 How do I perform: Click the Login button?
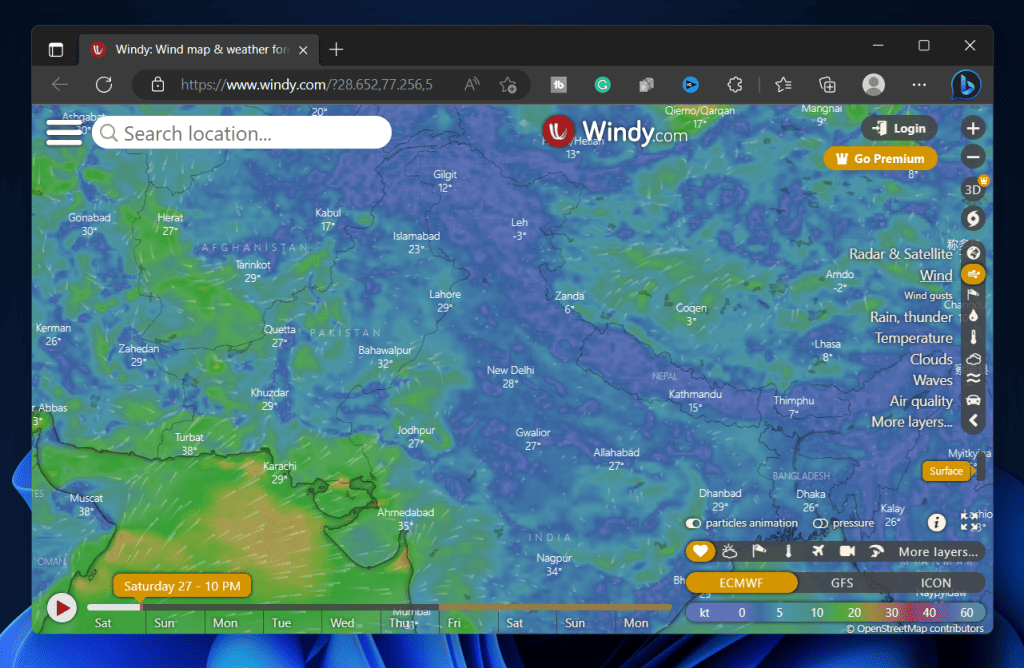[x=898, y=128]
